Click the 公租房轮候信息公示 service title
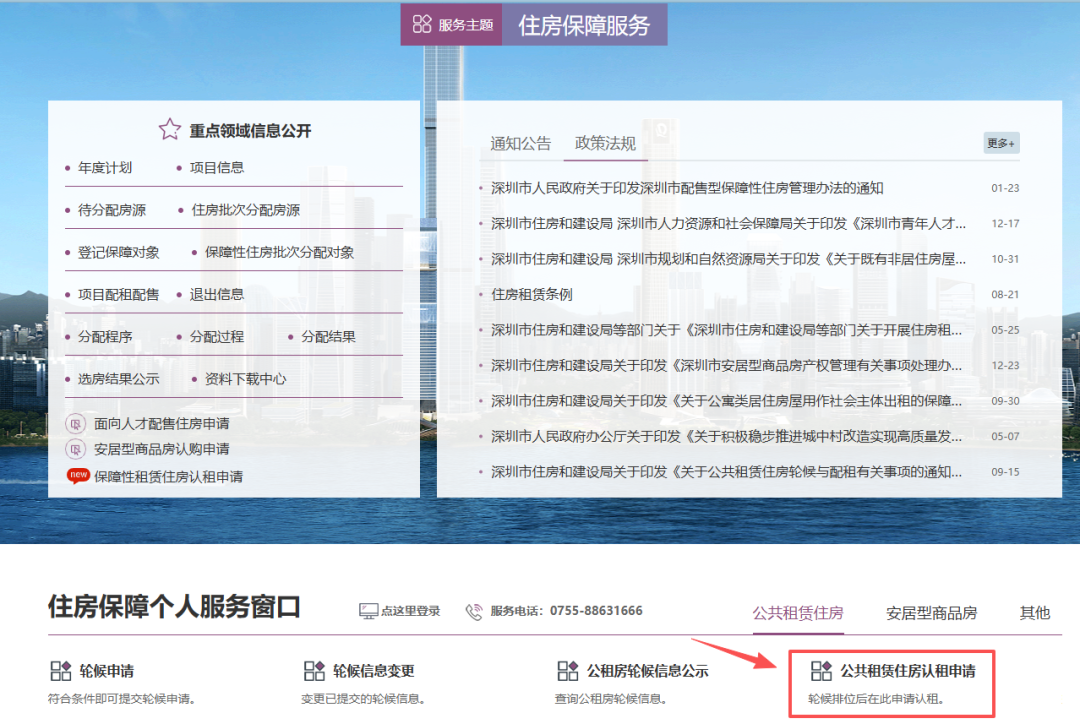Viewport: 1080px width, 724px height. (x=647, y=671)
